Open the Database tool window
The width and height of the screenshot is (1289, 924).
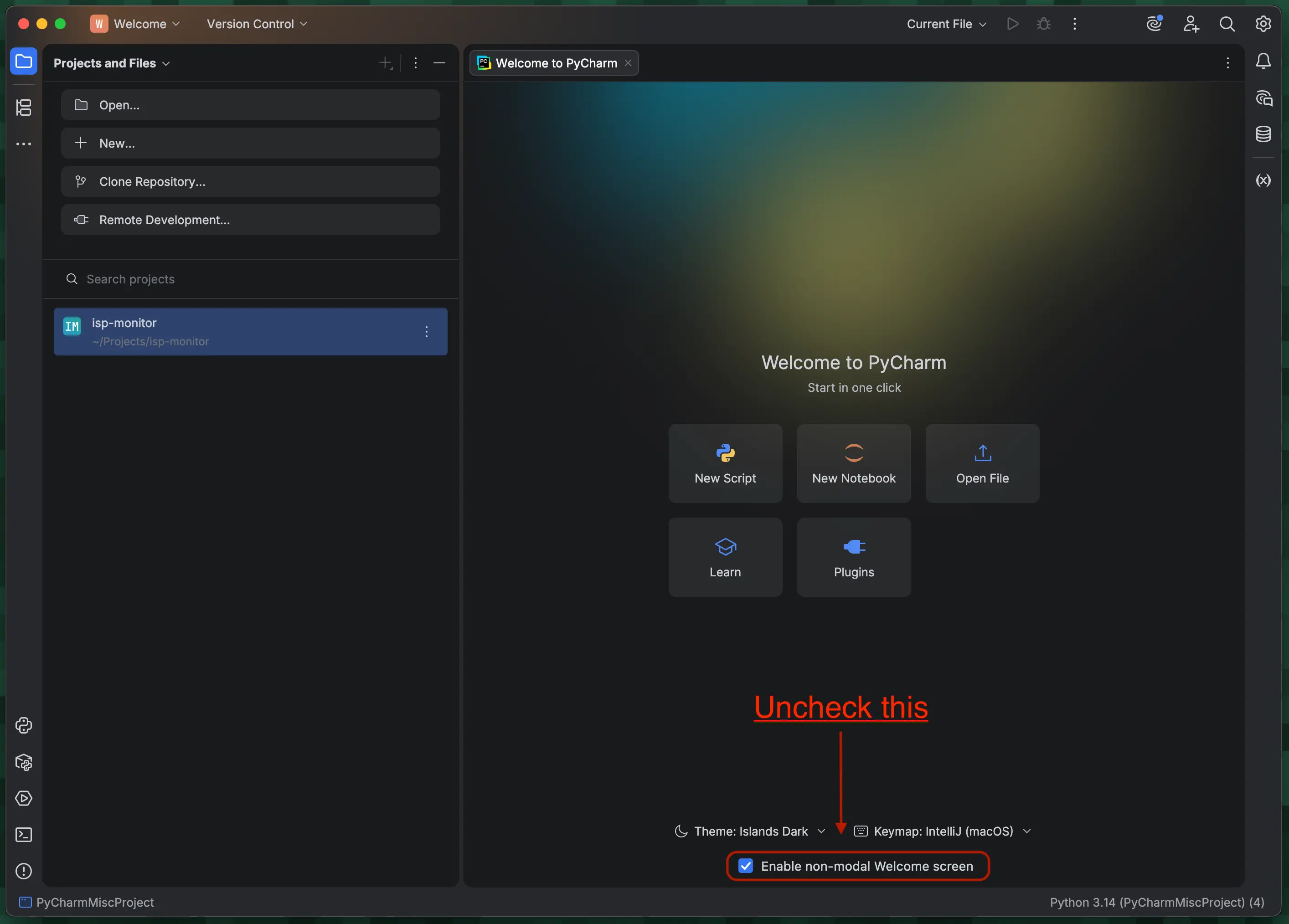pyautogui.click(x=1263, y=134)
